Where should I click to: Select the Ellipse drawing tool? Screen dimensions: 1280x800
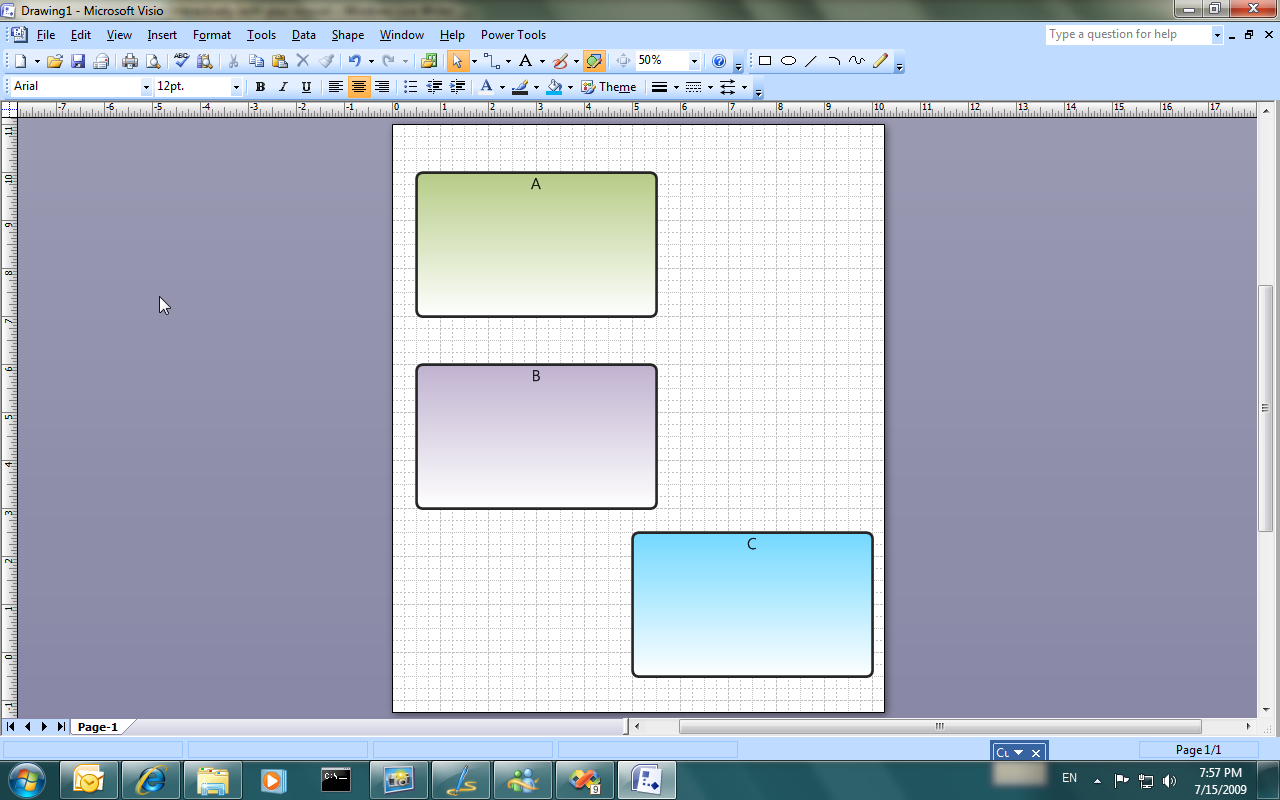coord(788,61)
